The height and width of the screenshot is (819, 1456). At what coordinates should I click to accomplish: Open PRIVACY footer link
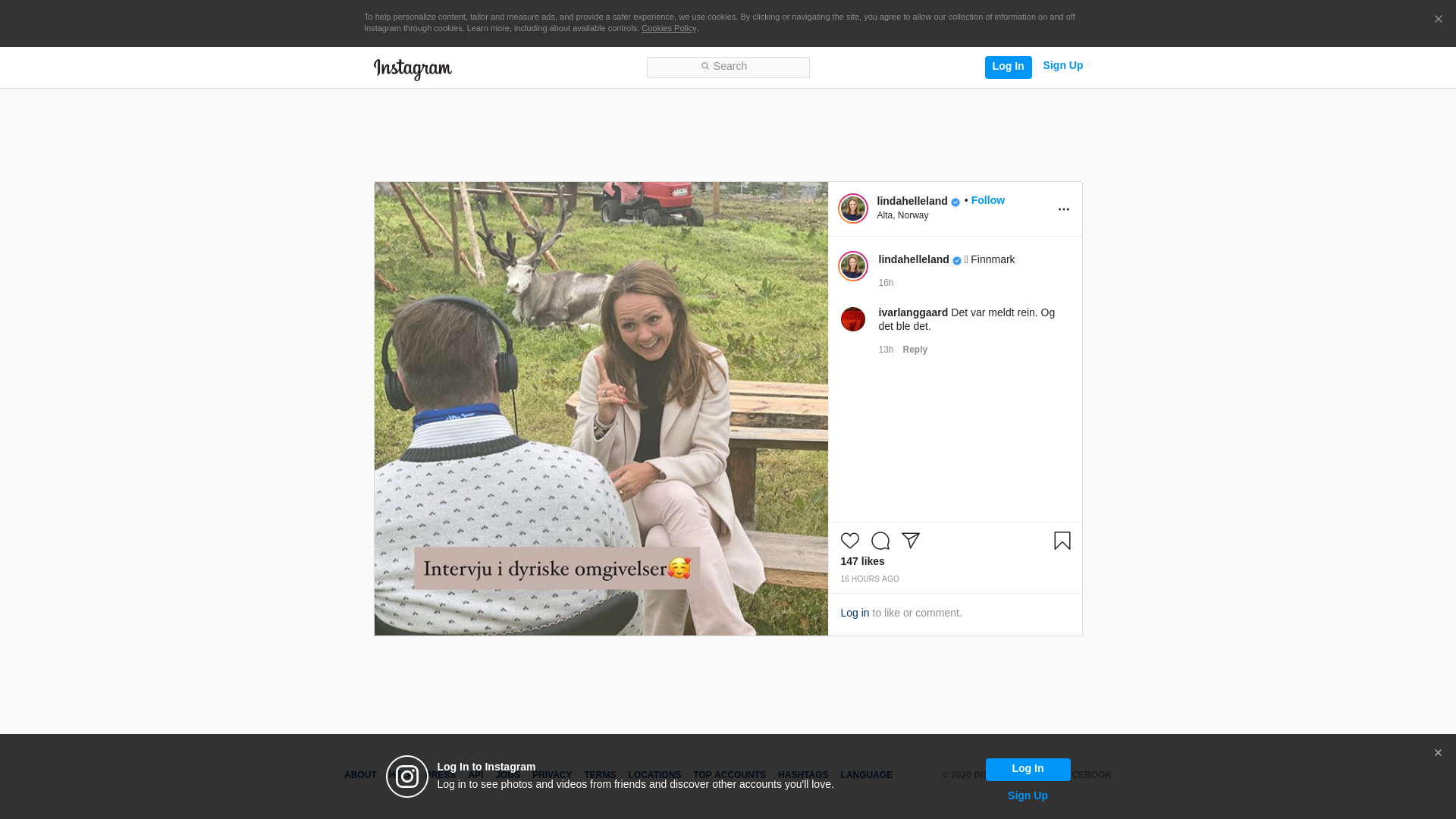coord(552,775)
